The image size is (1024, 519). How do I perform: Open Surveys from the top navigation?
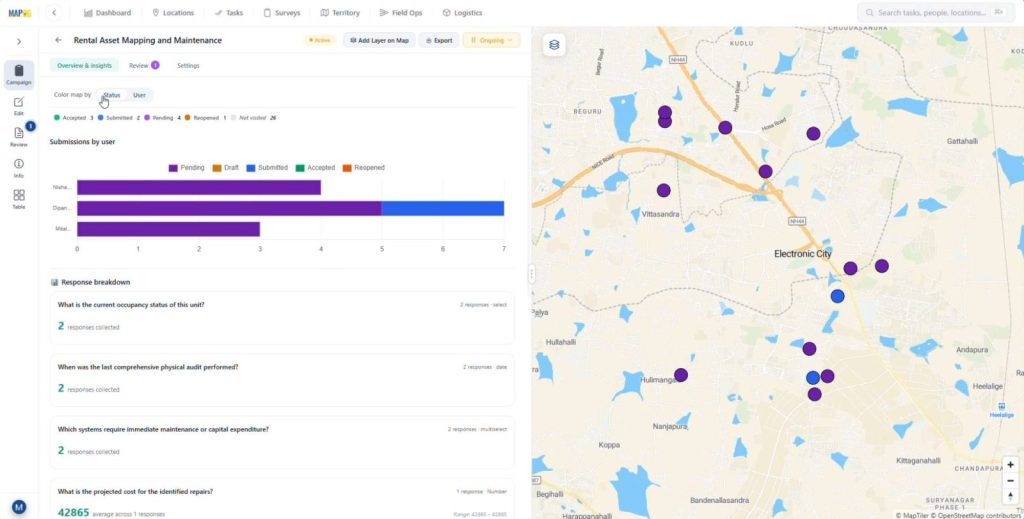[x=281, y=12]
